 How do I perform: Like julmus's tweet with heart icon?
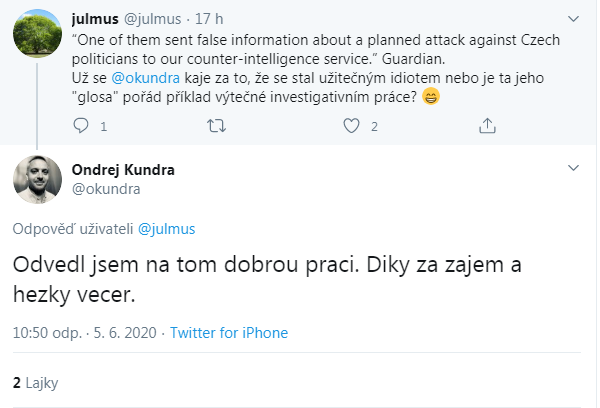click(351, 126)
